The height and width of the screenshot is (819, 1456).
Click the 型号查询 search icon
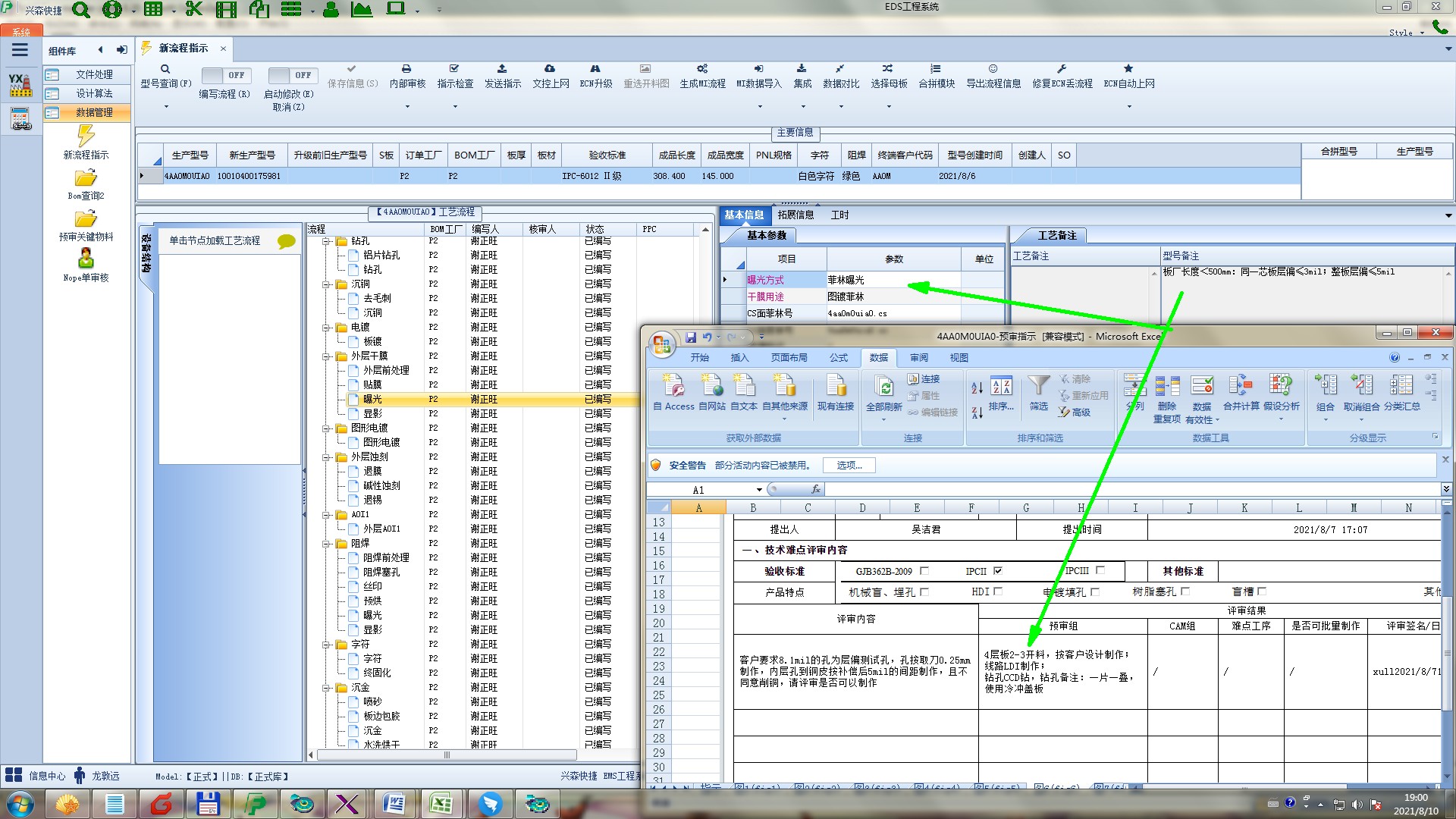(x=165, y=69)
